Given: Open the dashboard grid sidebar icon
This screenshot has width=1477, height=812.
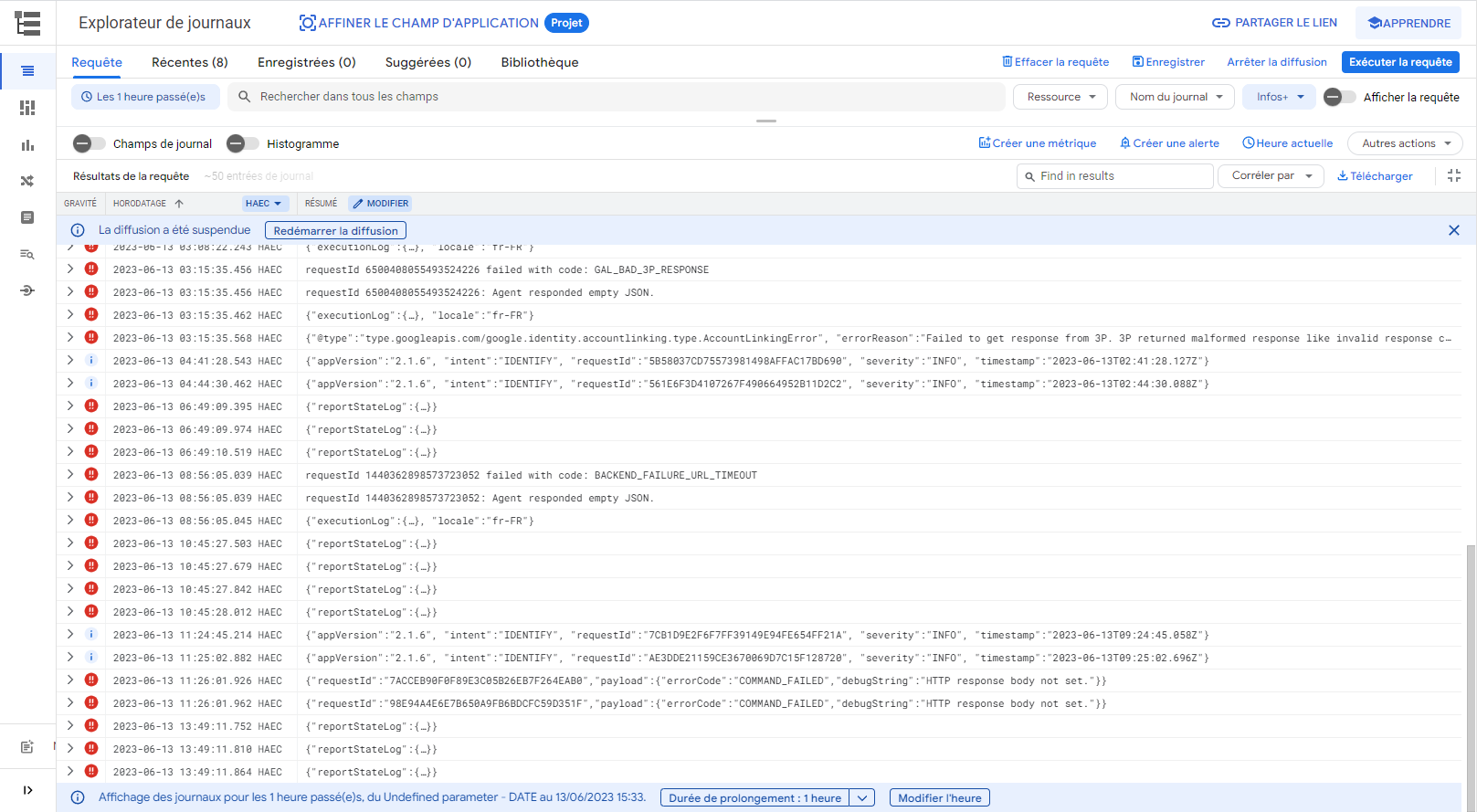Looking at the screenshot, I should point(27,108).
